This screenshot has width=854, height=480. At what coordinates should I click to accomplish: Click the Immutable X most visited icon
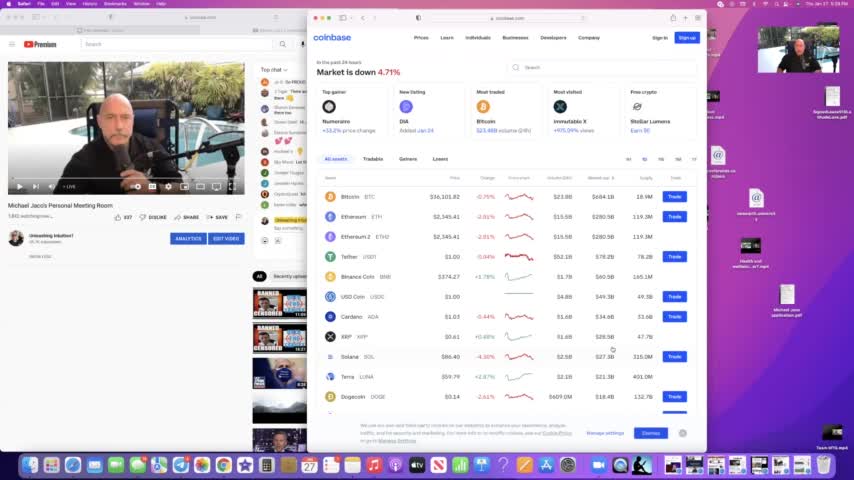tap(560, 107)
